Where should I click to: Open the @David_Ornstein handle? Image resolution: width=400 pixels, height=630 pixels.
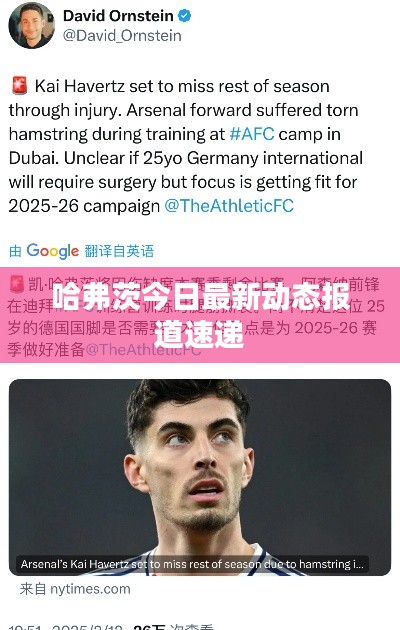tap(122, 36)
